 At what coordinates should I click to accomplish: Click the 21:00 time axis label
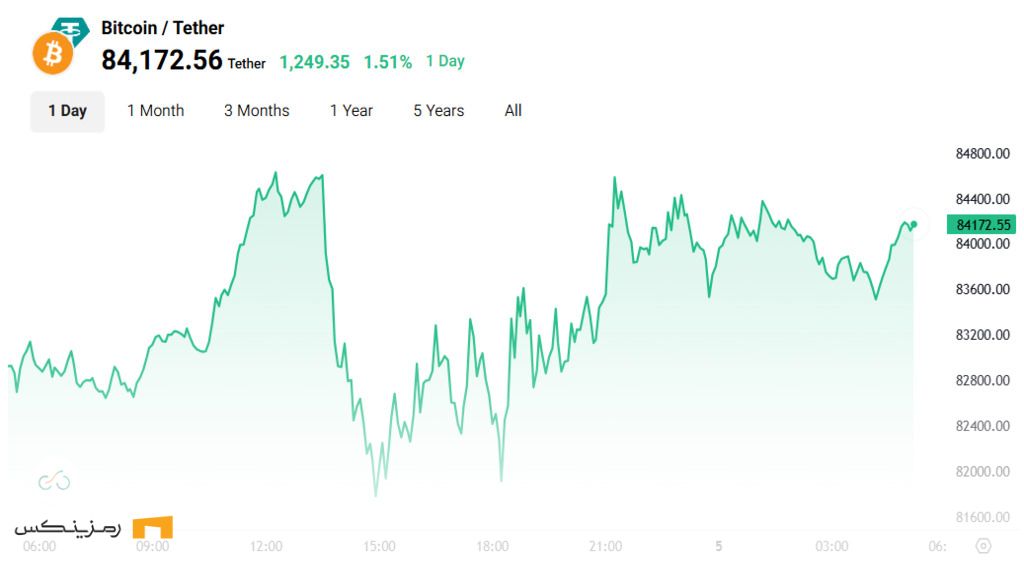(x=606, y=546)
